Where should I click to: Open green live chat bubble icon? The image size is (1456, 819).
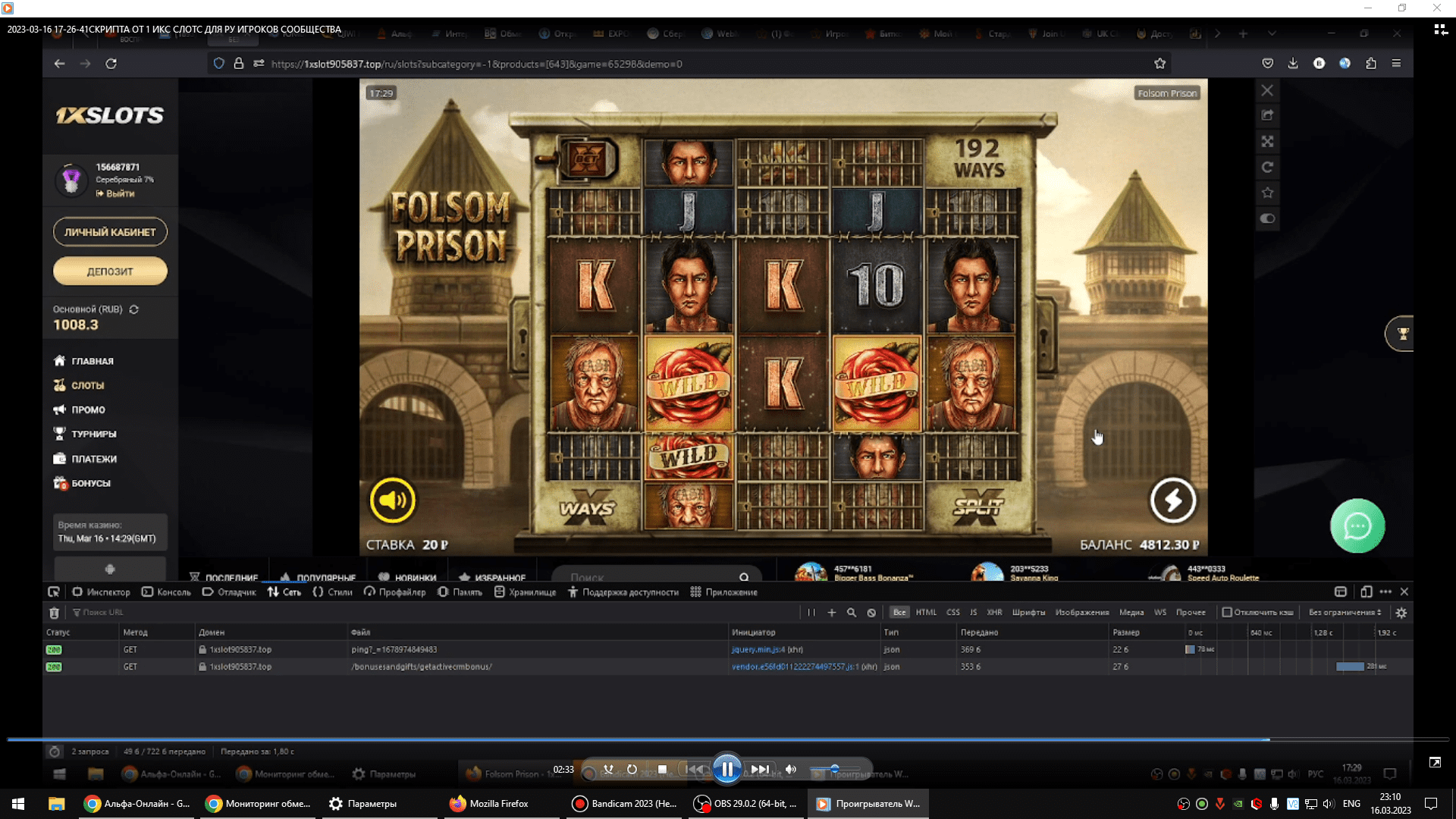point(1357,526)
